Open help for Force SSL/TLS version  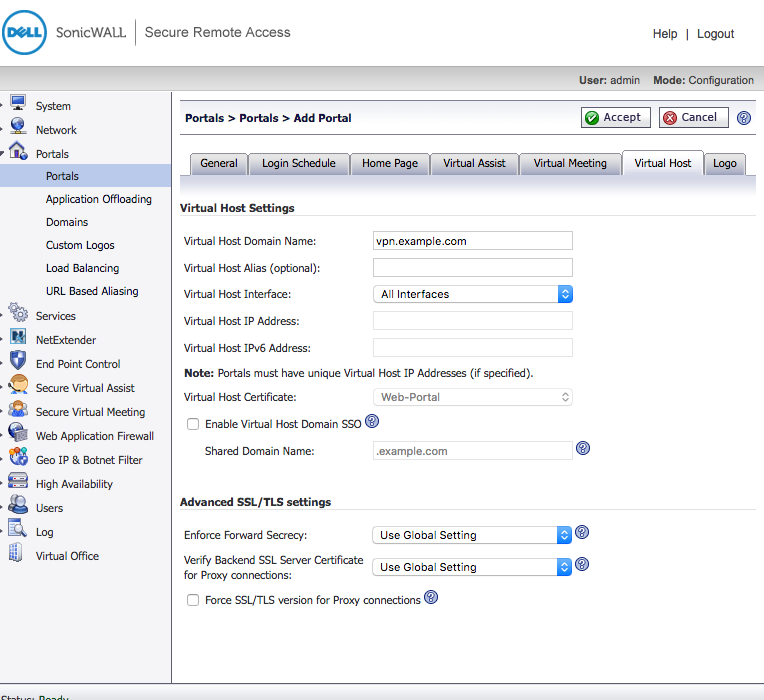pyautogui.click(x=431, y=597)
